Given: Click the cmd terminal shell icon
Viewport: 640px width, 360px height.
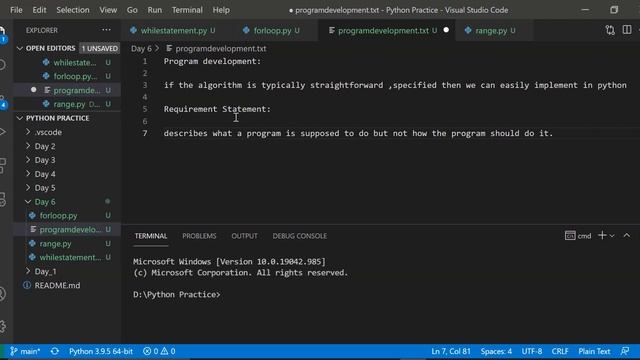Looking at the screenshot, I should [x=570, y=236].
